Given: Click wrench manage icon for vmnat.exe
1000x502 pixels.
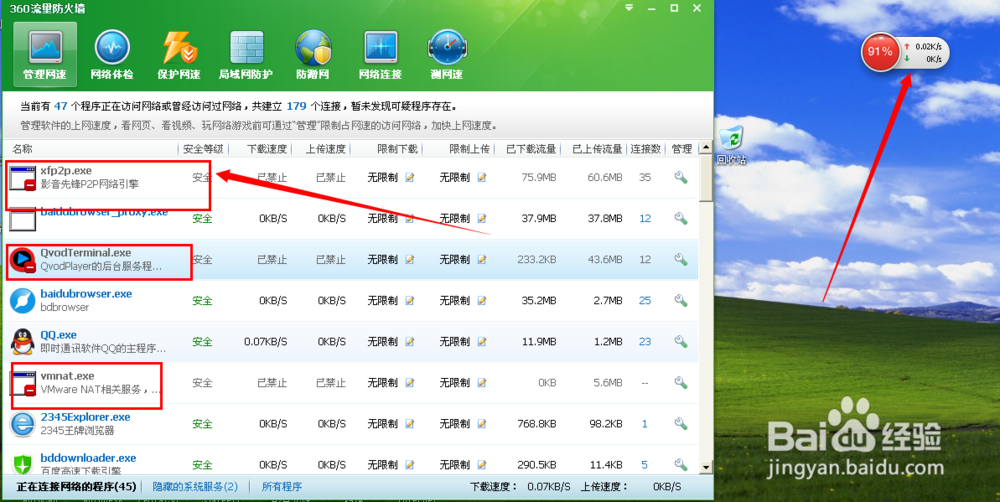Looking at the screenshot, I should pyautogui.click(x=681, y=383).
